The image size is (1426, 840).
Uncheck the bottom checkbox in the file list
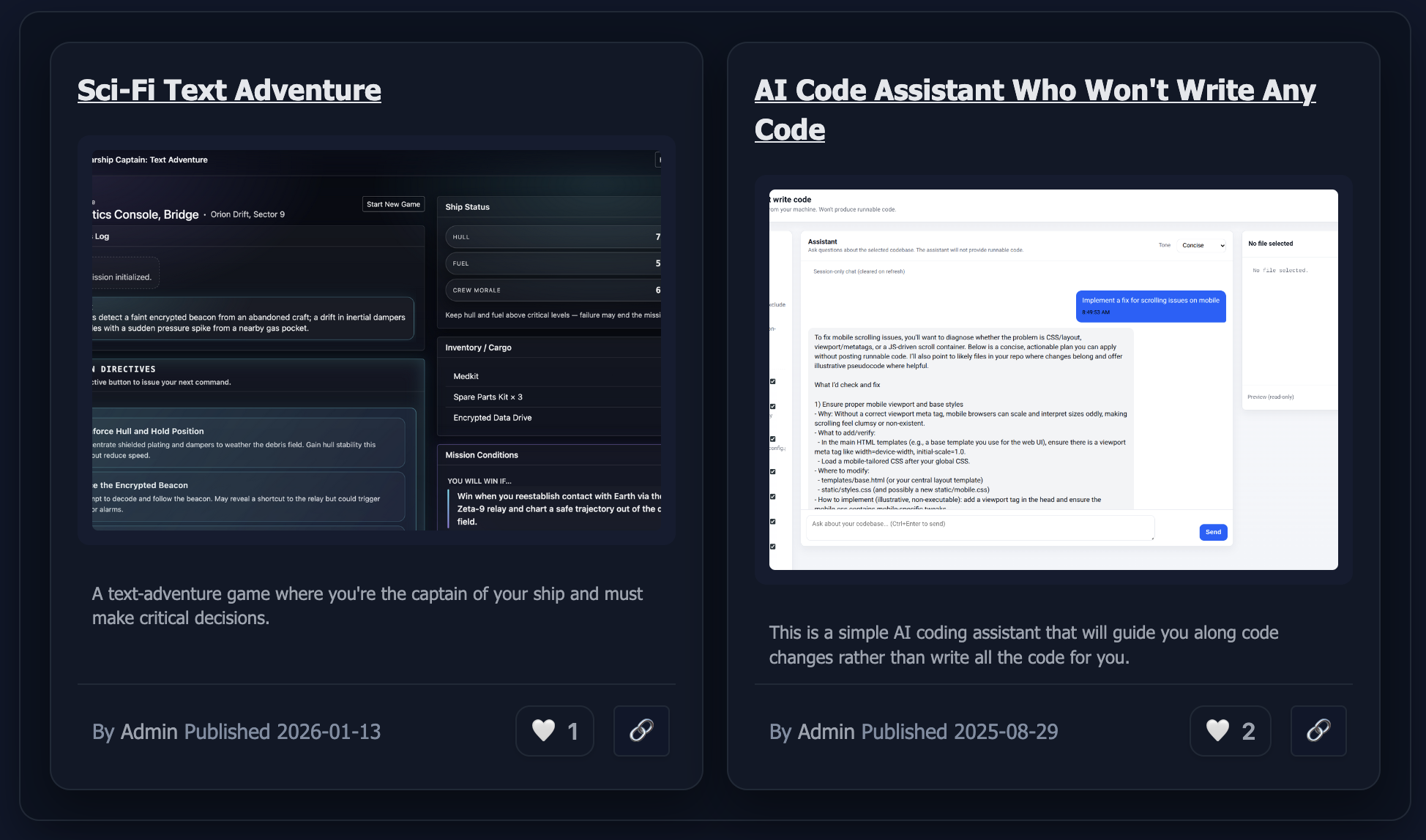coord(772,546)
